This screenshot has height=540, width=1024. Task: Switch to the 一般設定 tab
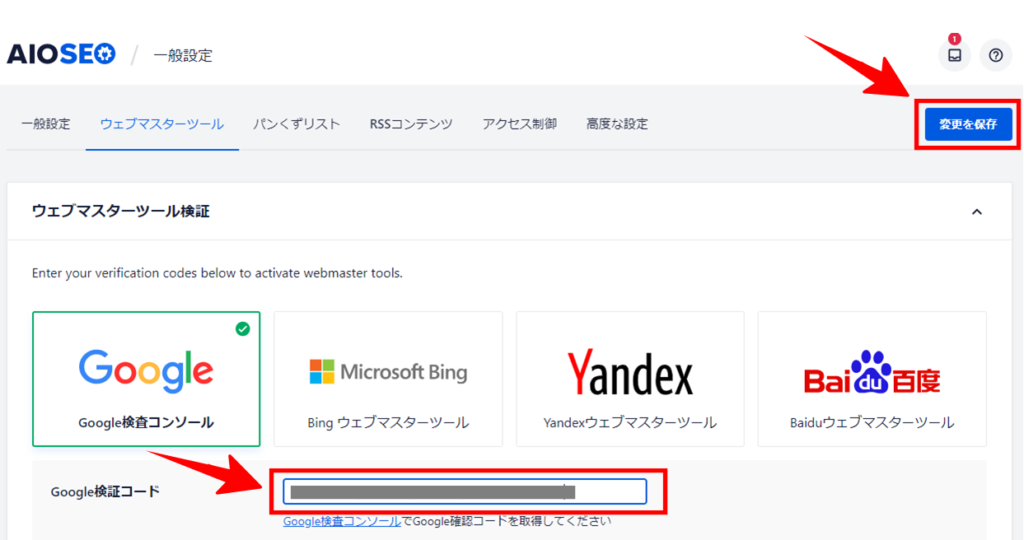(x=46, y=124)
